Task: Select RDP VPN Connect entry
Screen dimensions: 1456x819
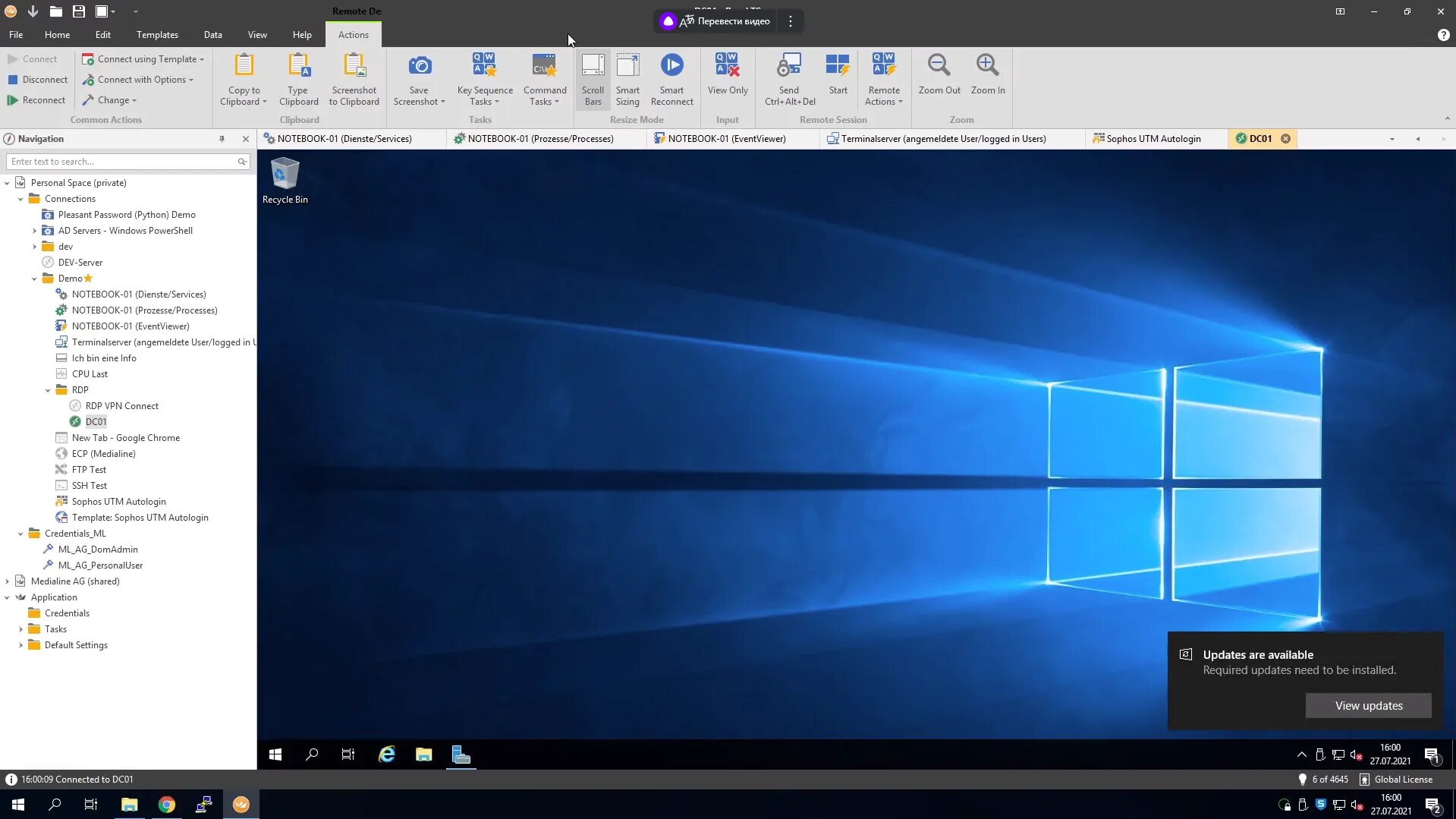Action: click(x=121, y=406)
